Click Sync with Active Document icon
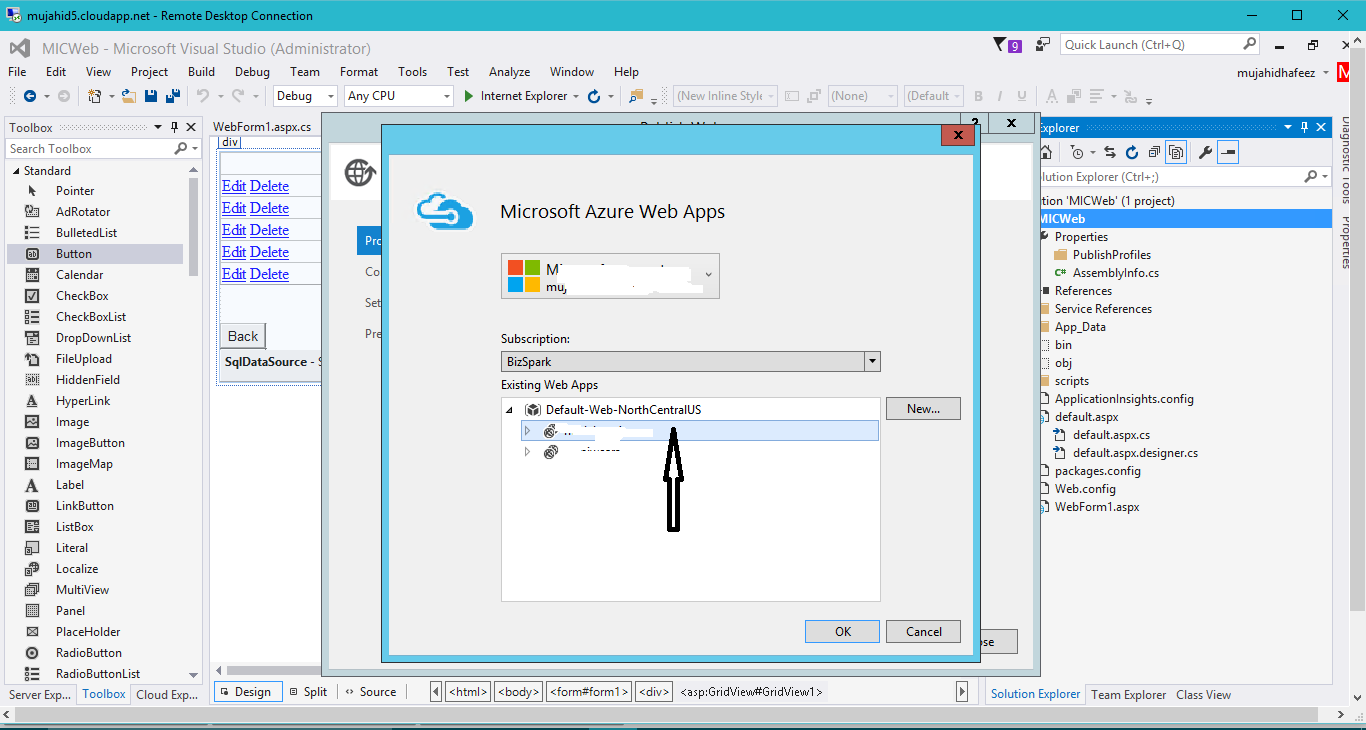This screenshot has height=730, width=1366. click(1111, 152)
